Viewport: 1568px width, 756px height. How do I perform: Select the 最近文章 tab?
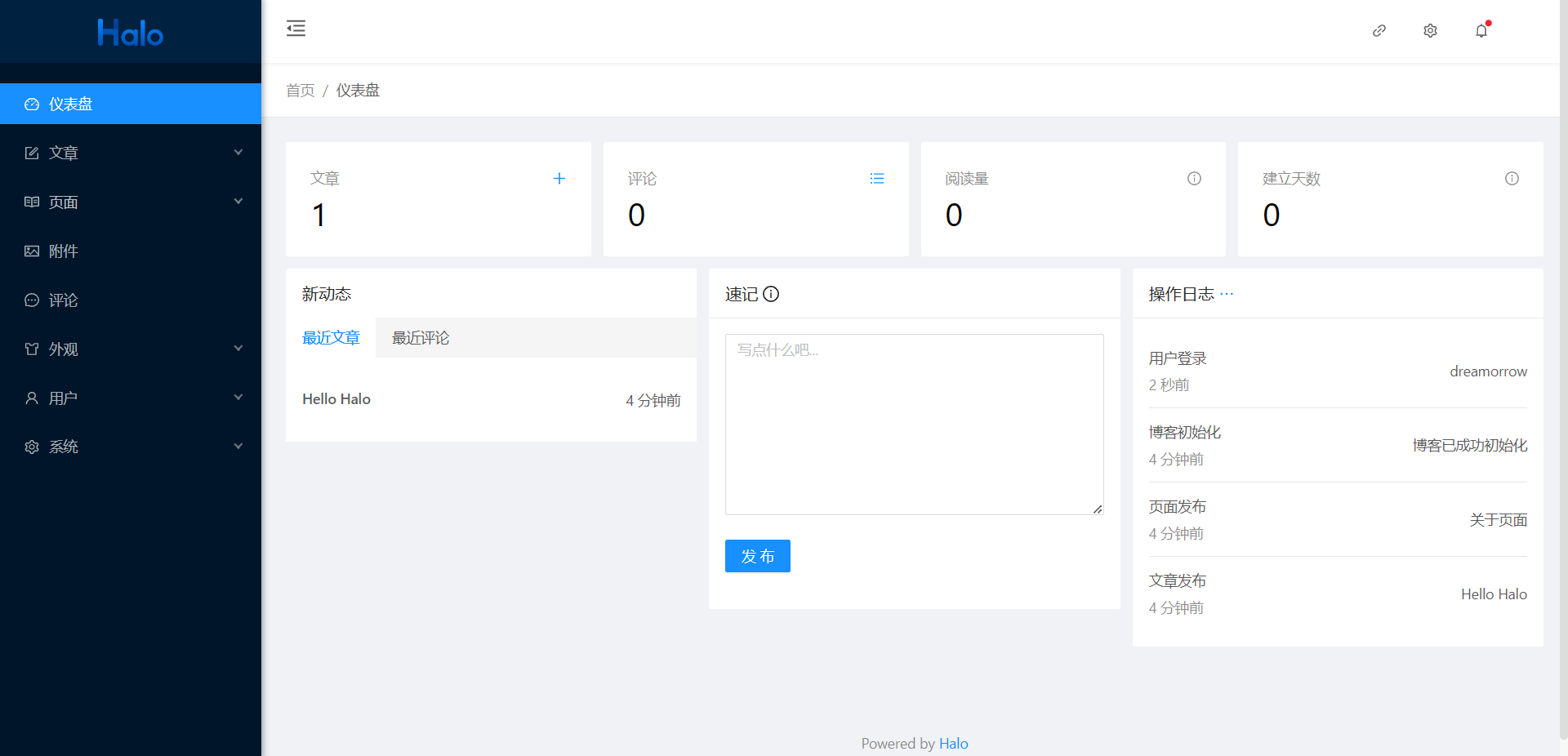click(331, 338)
